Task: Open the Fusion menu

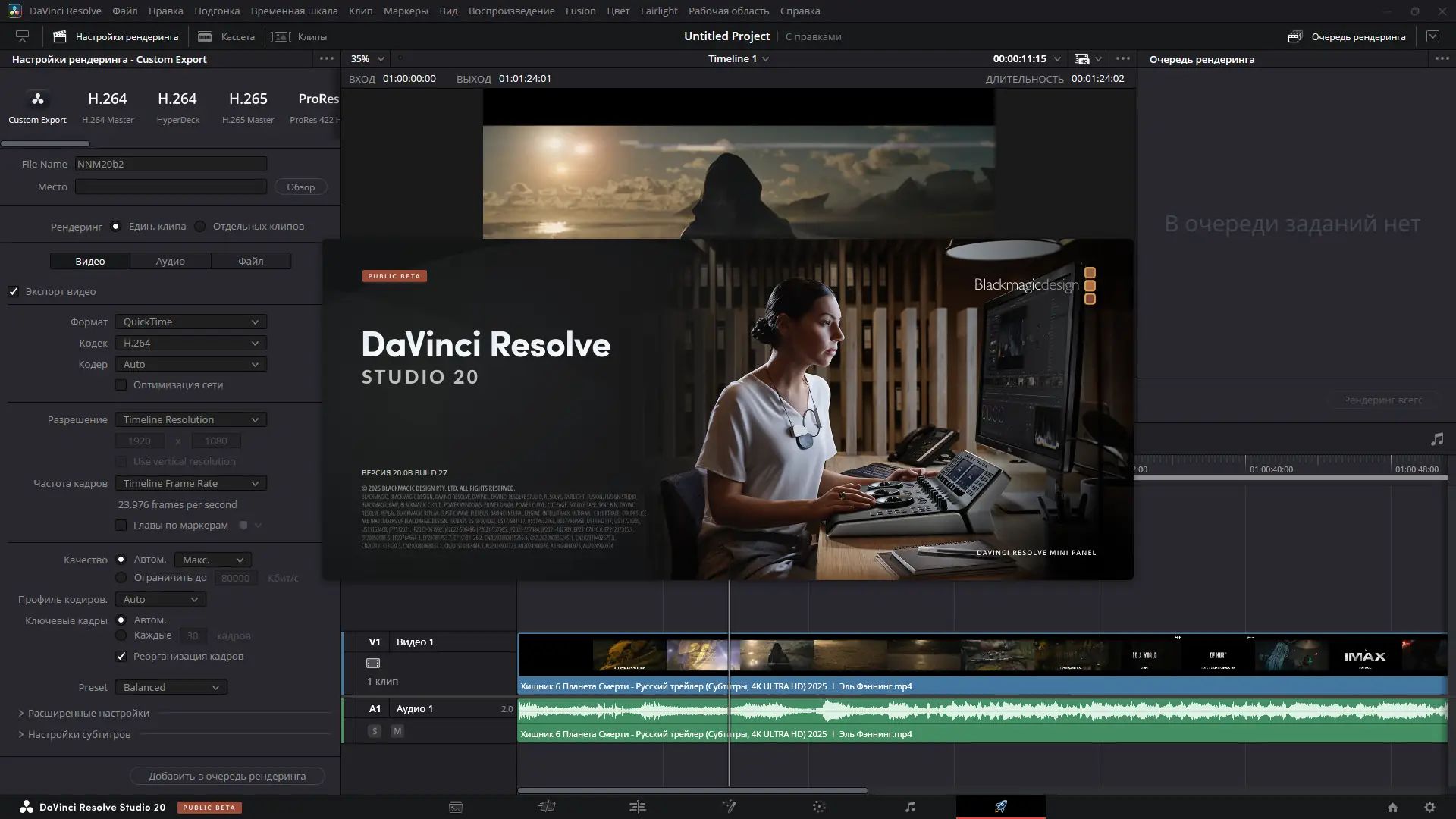Action: coord(580,11)
